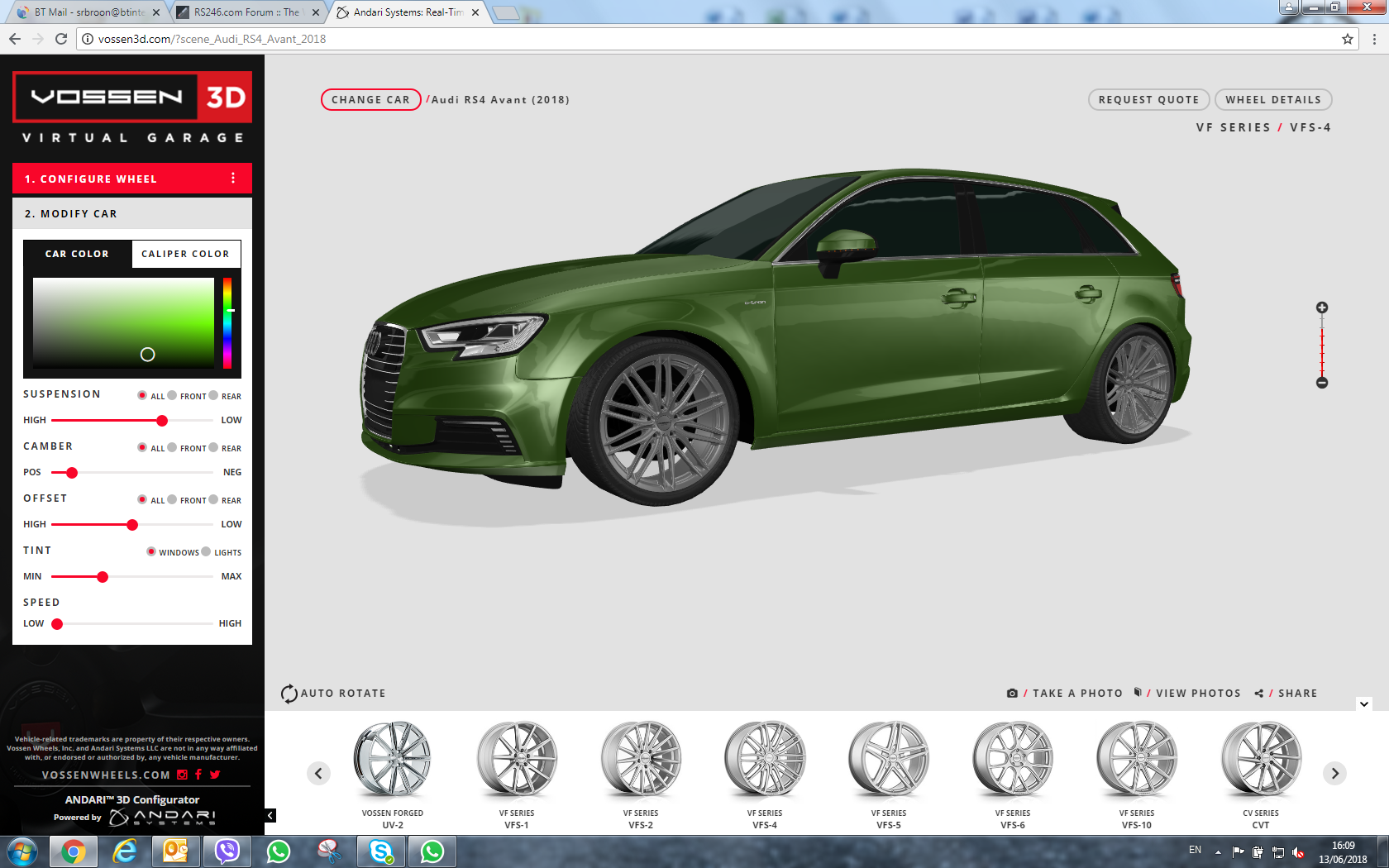
Task: Click the rainbow hue color slider
Action: coord(227,322)
